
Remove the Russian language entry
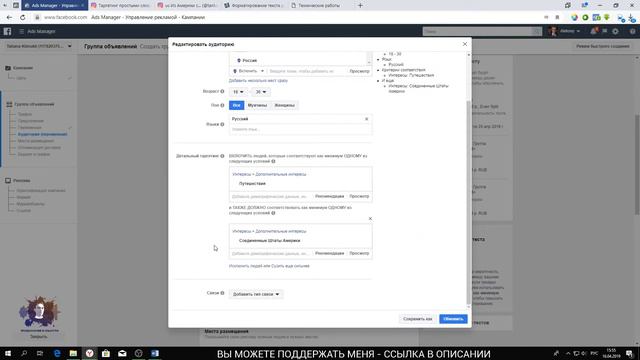tap(366, 119)
